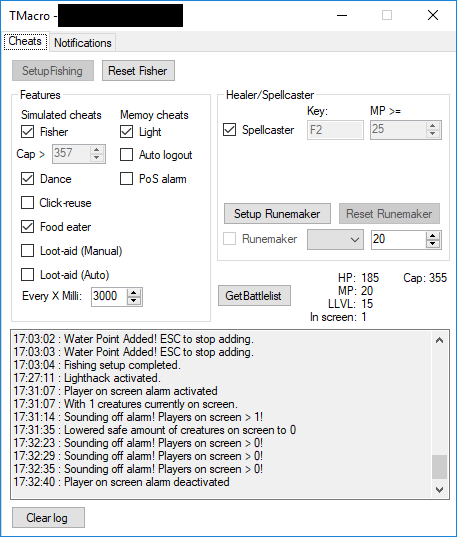Click the Cap: 355 status value

(425, 278)
